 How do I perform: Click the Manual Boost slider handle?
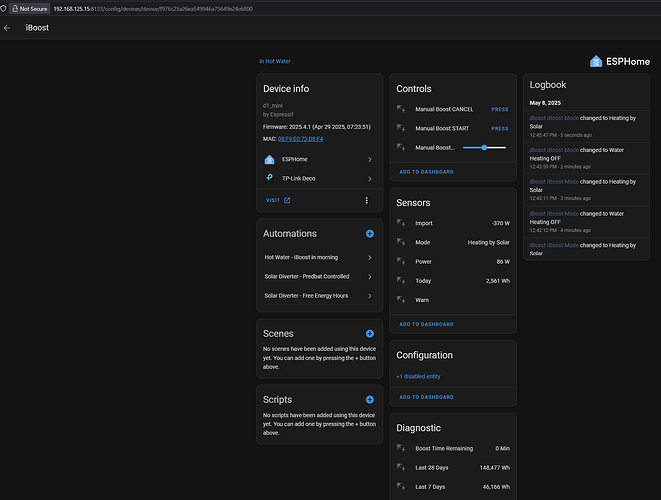(x=484, y=148)
